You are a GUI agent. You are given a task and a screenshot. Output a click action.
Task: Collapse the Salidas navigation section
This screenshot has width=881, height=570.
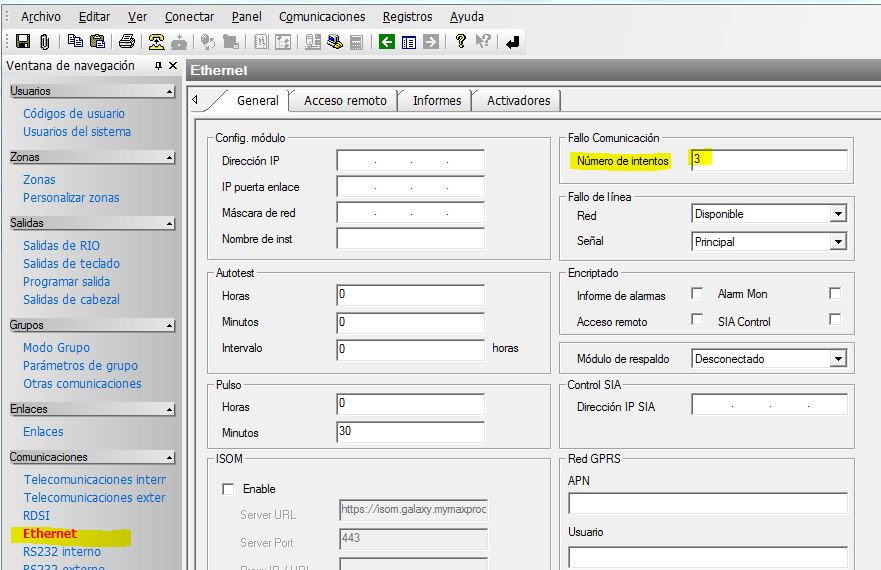169,224
